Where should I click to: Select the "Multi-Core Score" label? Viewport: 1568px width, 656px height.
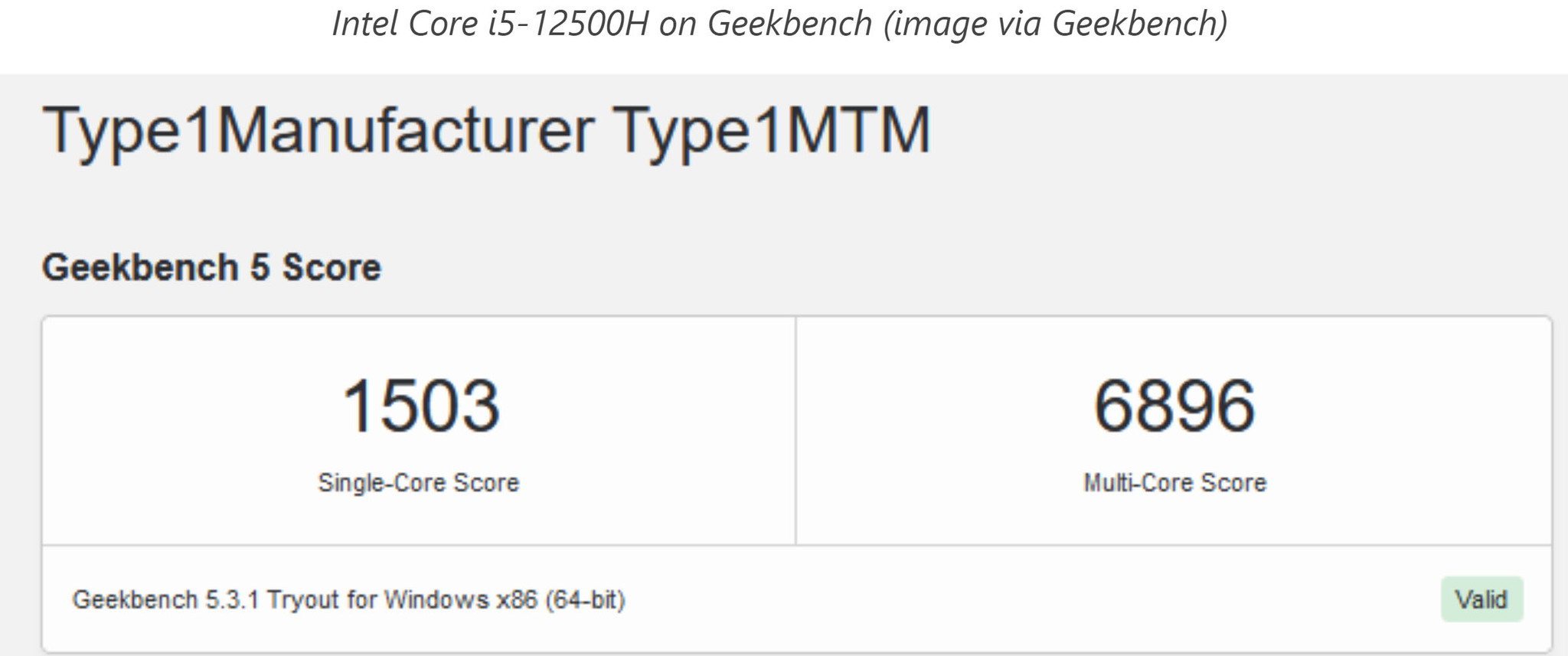click(1174, 483)
